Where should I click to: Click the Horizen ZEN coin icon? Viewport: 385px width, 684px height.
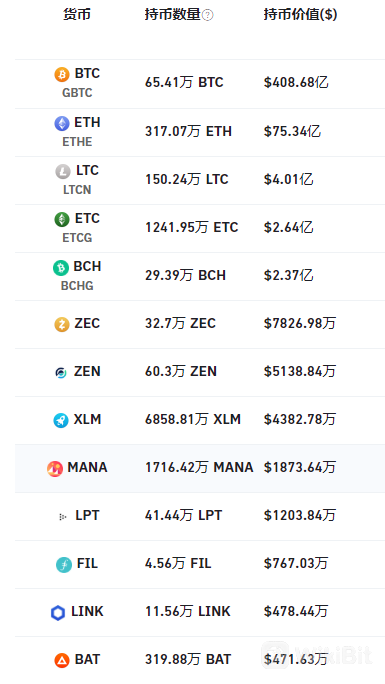tap(61, 372)
